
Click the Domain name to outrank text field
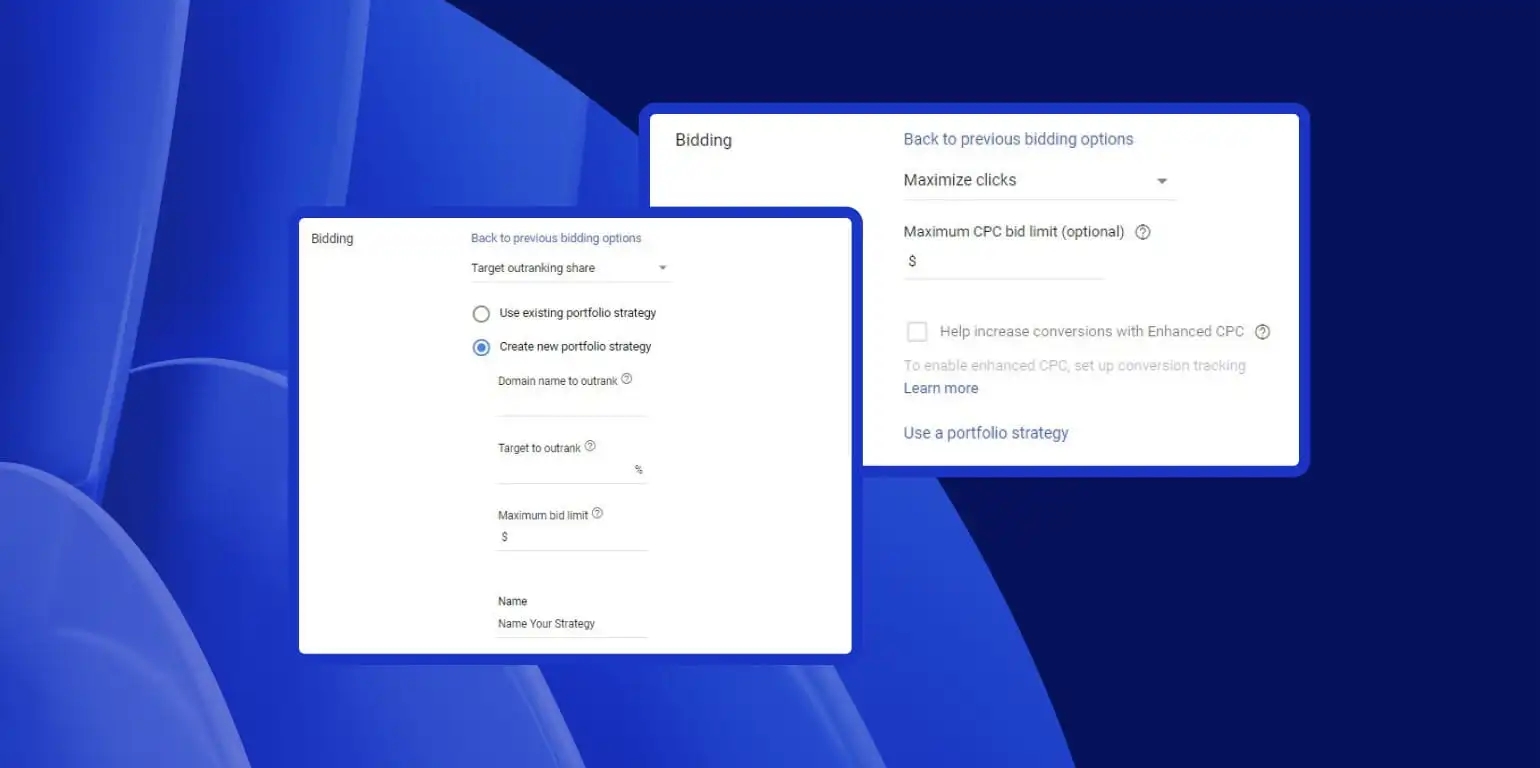pyautogui.click(x=572, y=403)
